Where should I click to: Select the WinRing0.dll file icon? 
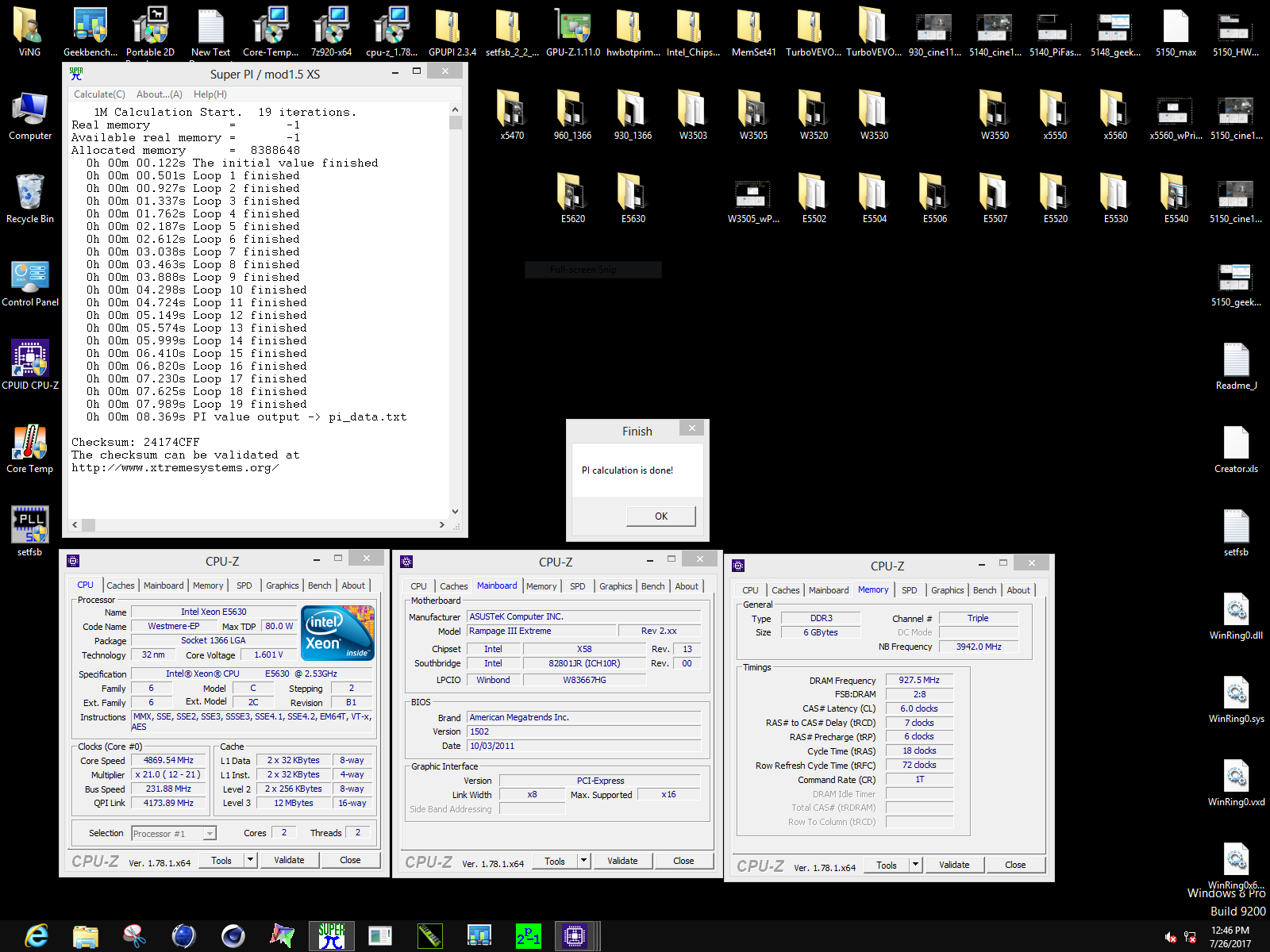point(1236,616)
